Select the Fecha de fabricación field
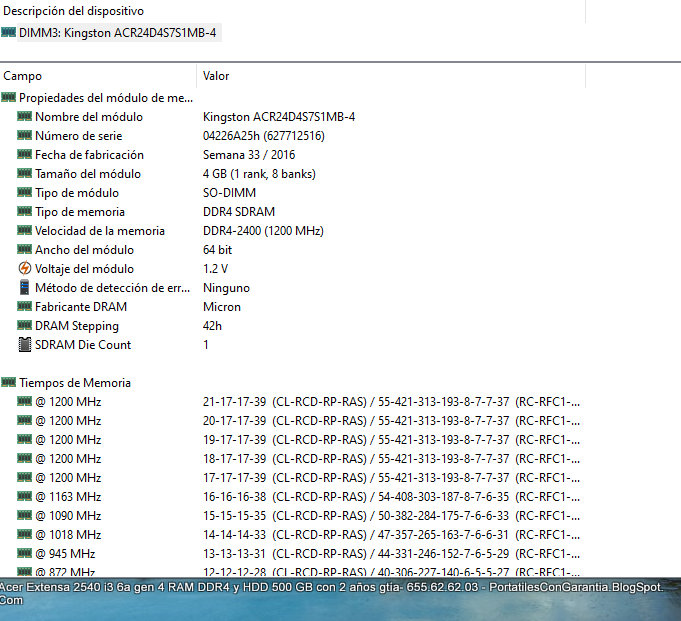The width and height of the screenshot is (681, 621). 89,155
